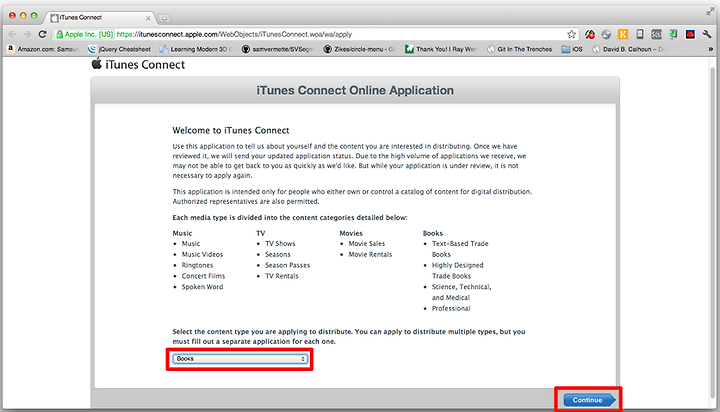
Task: Click the Highly Designed Trade Books item
Action: click(x=457, y=271)
